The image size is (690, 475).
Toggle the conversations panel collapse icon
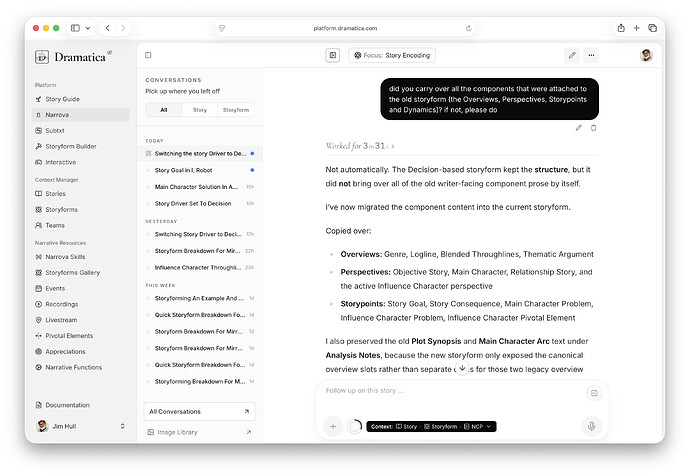[148, 55]
